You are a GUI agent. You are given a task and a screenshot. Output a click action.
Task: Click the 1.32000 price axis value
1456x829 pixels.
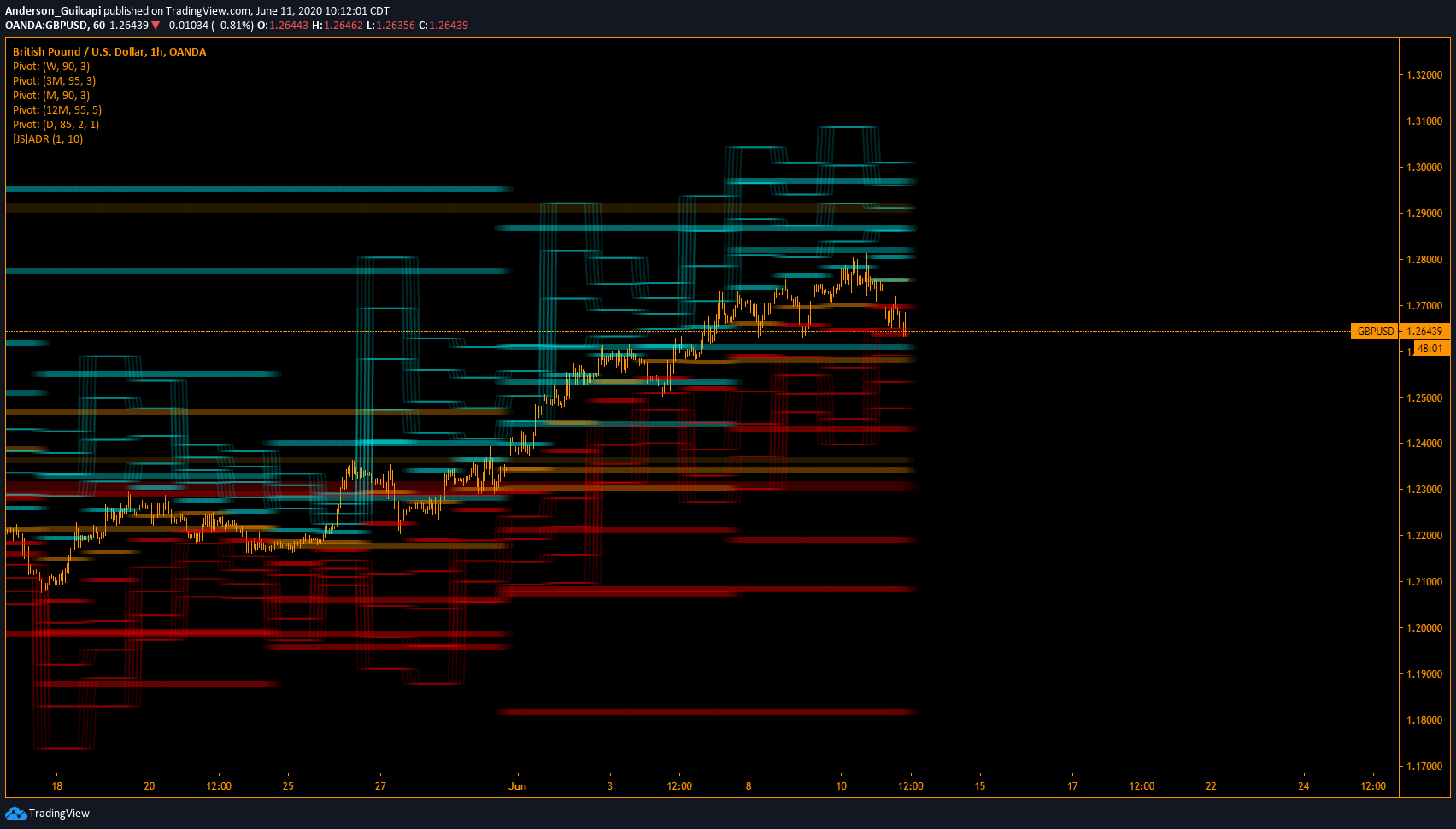coord(1424,75)
